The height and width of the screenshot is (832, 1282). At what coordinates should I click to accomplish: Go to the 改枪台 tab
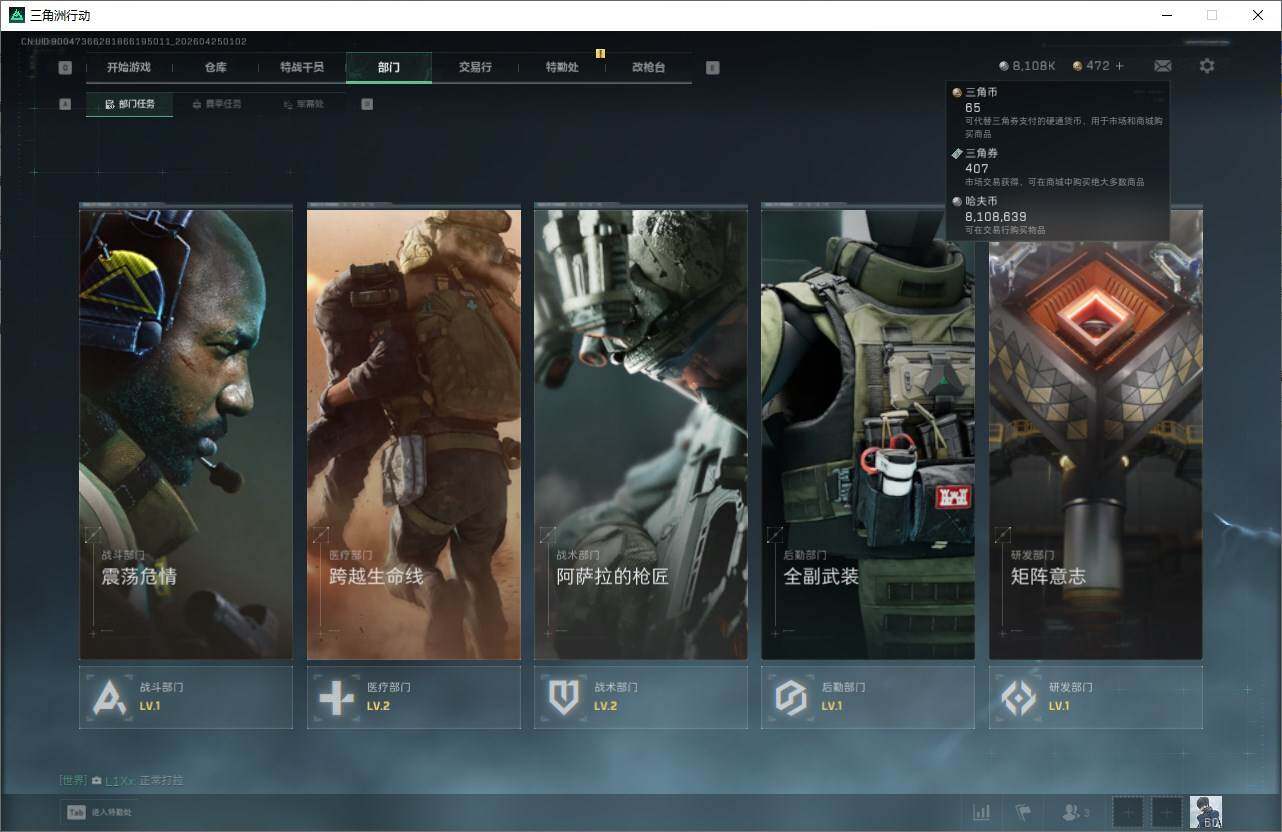coord(648,67)
